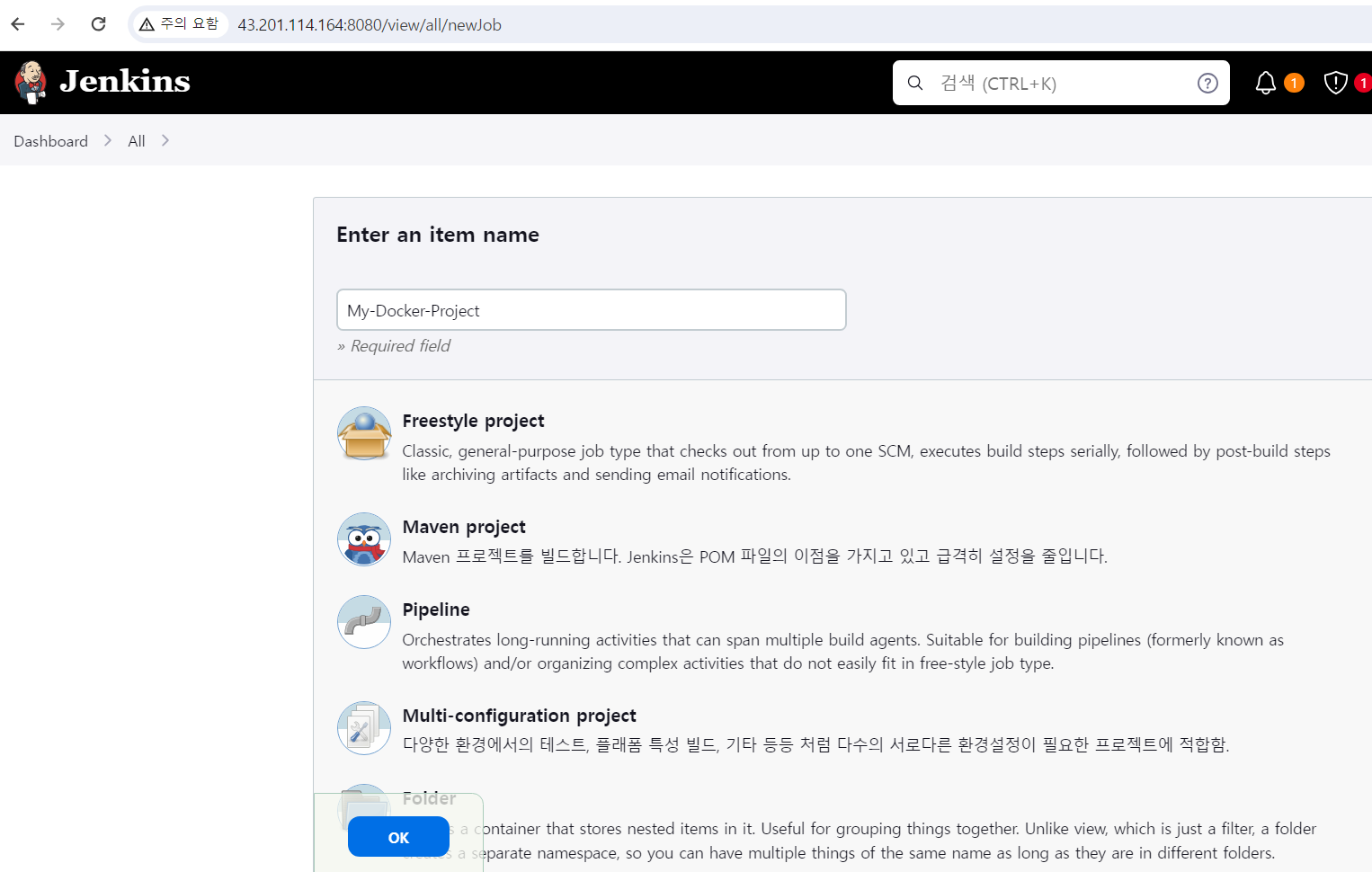1372x872 pixels.
Task: Click the security warning icon in address bar
Action: pyautogui.click(x=147, y=24)
